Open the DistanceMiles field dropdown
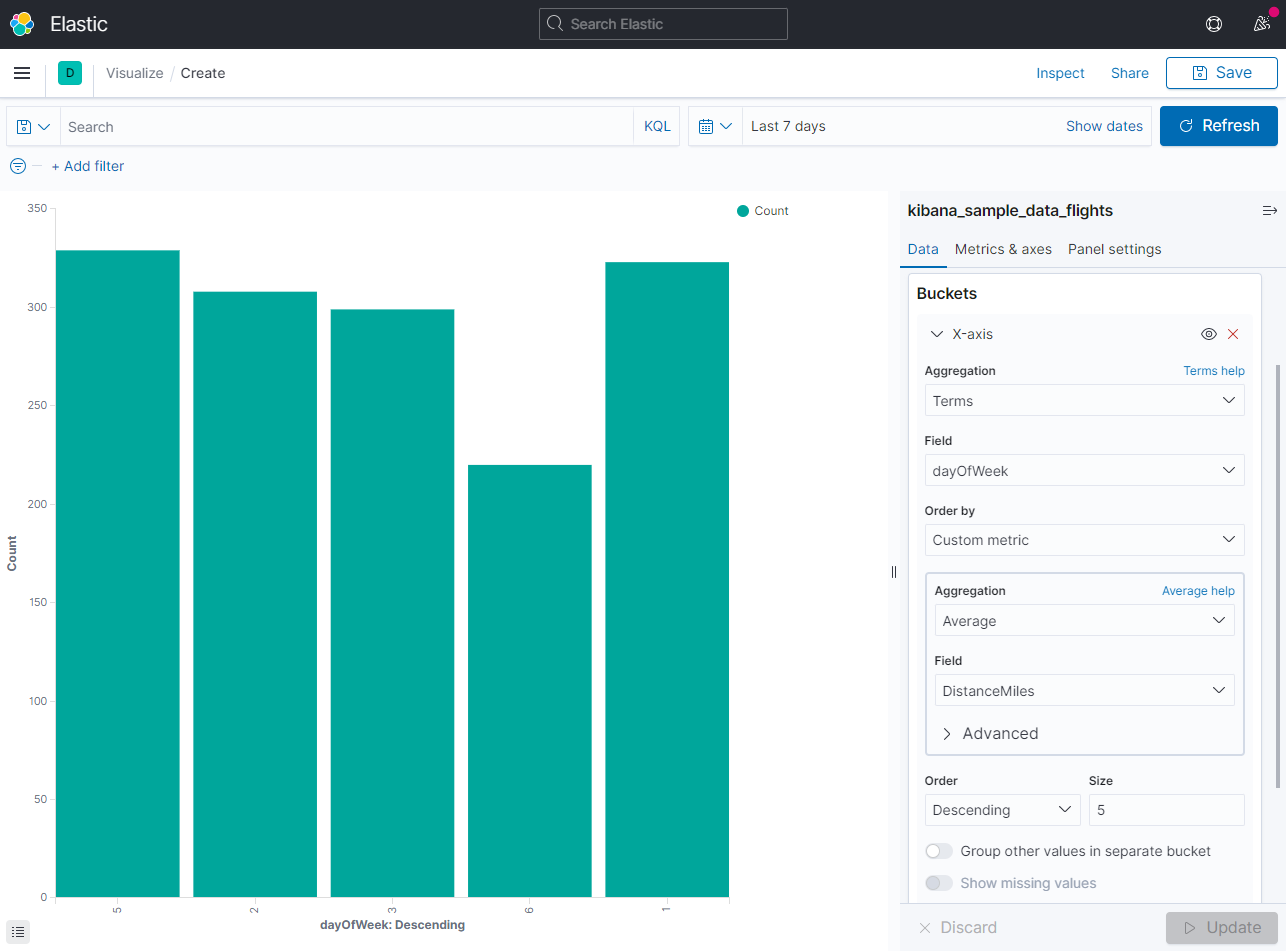 (1084, 690)
